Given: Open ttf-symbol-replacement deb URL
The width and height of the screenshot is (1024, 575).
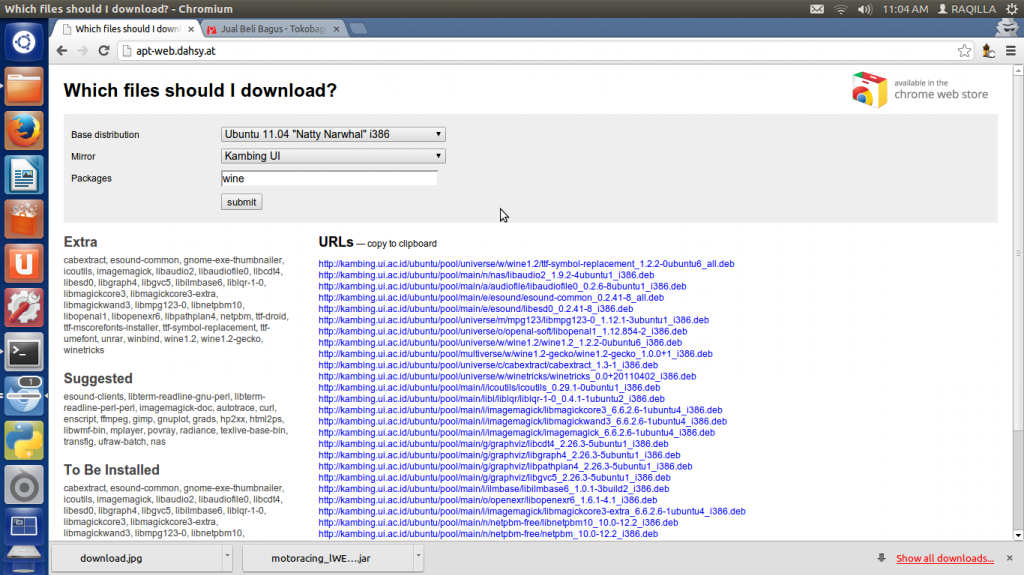Looking at the screenshot, I should (526, 264).
